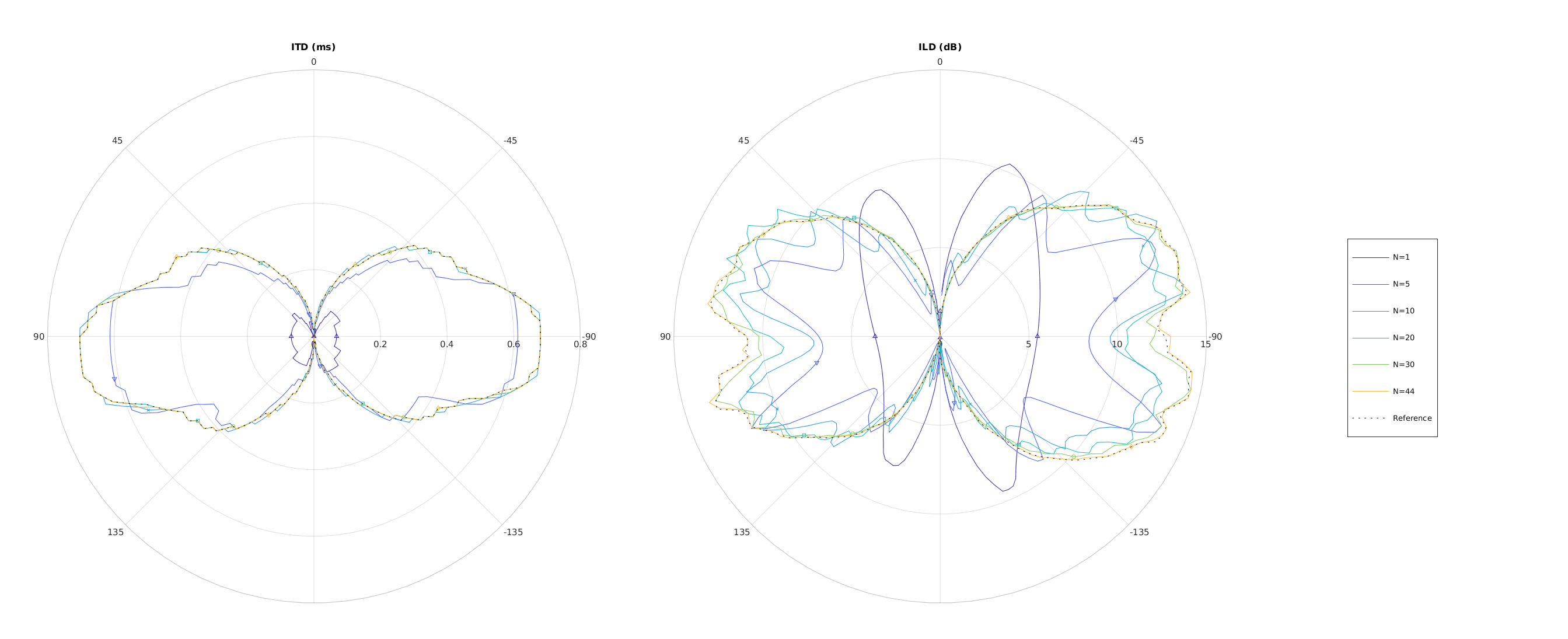Select the N=20 legend entry
The image size is (1568, 639).
1403,338
